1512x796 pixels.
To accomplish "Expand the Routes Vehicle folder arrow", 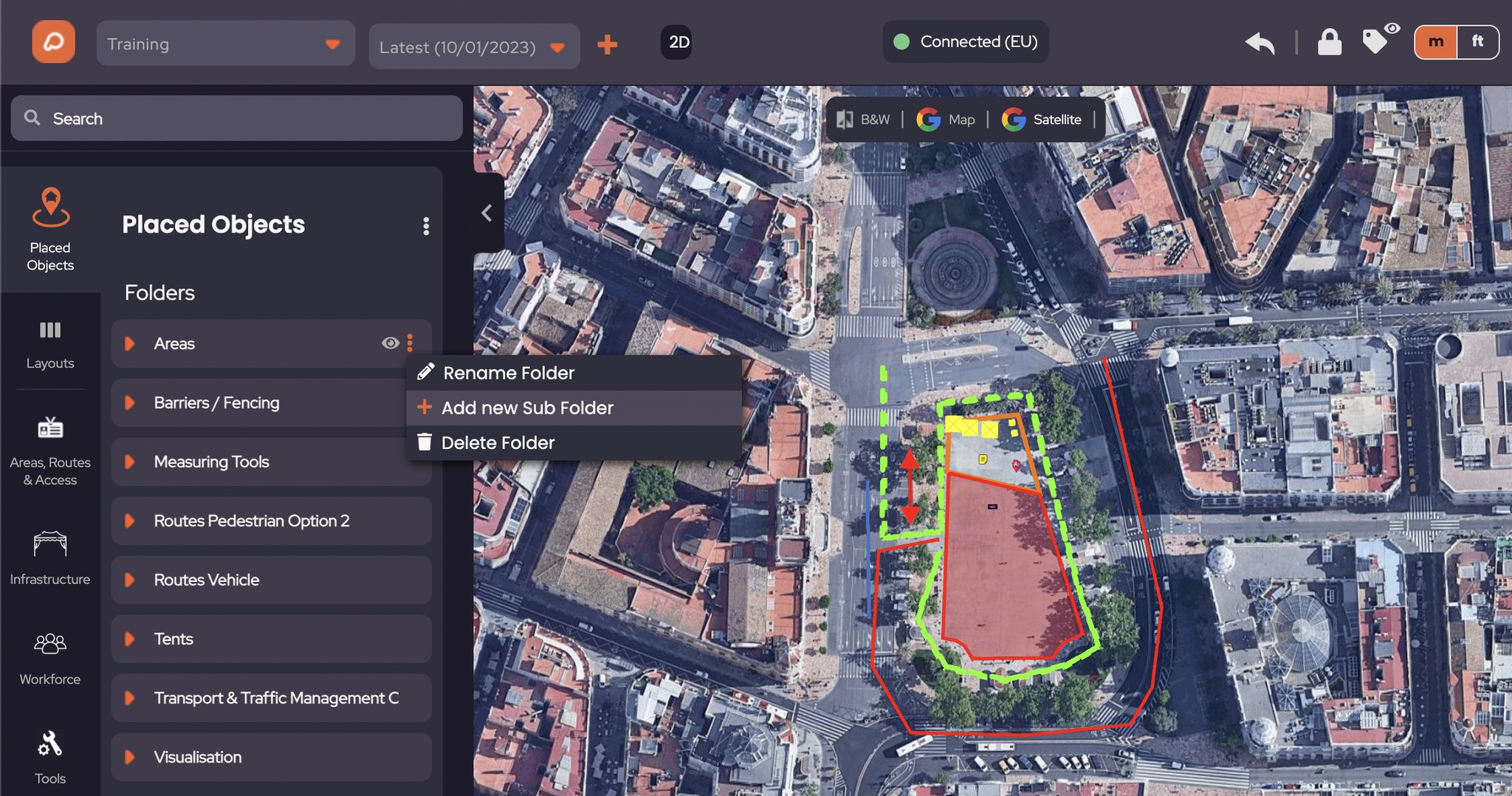I will 130,580.
